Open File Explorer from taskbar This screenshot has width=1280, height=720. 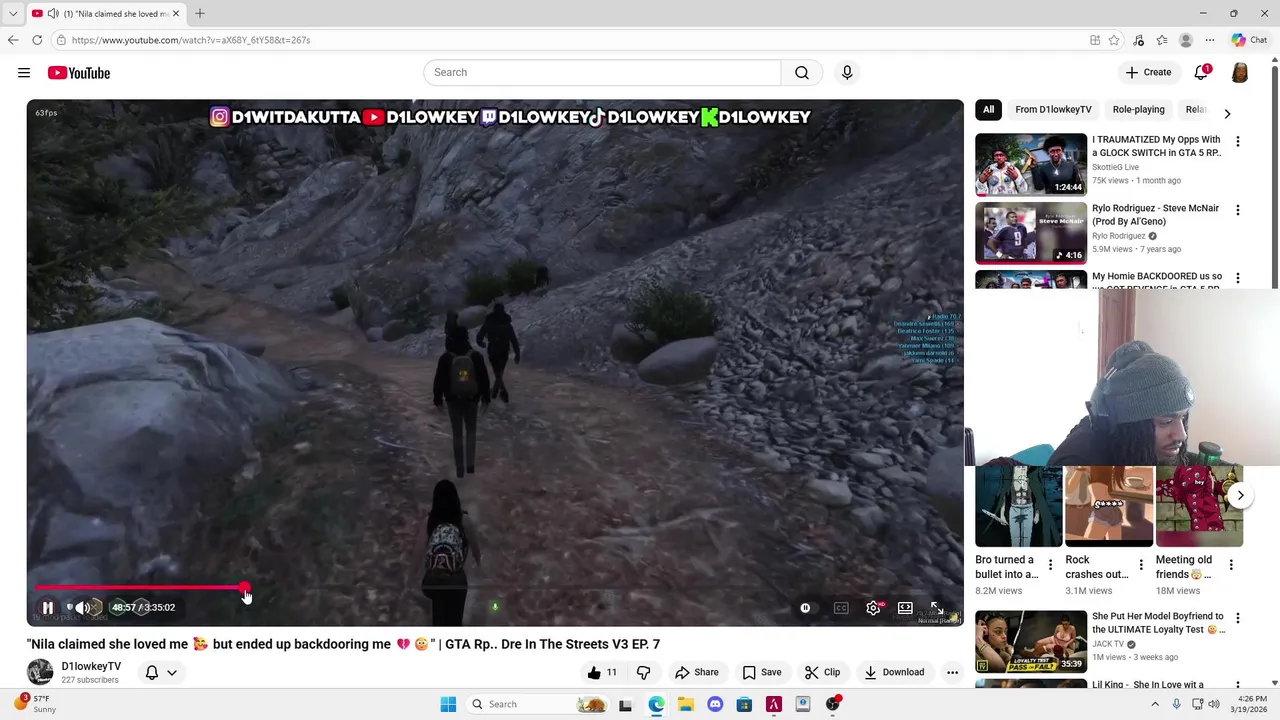pyautogui.click(x=686, y=704)
